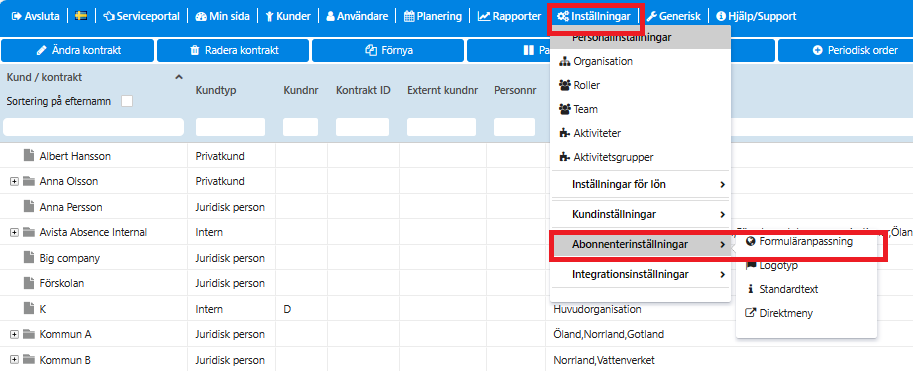The image size is (913, 375).
Task: Open Kundinställningar submenu
Action: [640, 215]
